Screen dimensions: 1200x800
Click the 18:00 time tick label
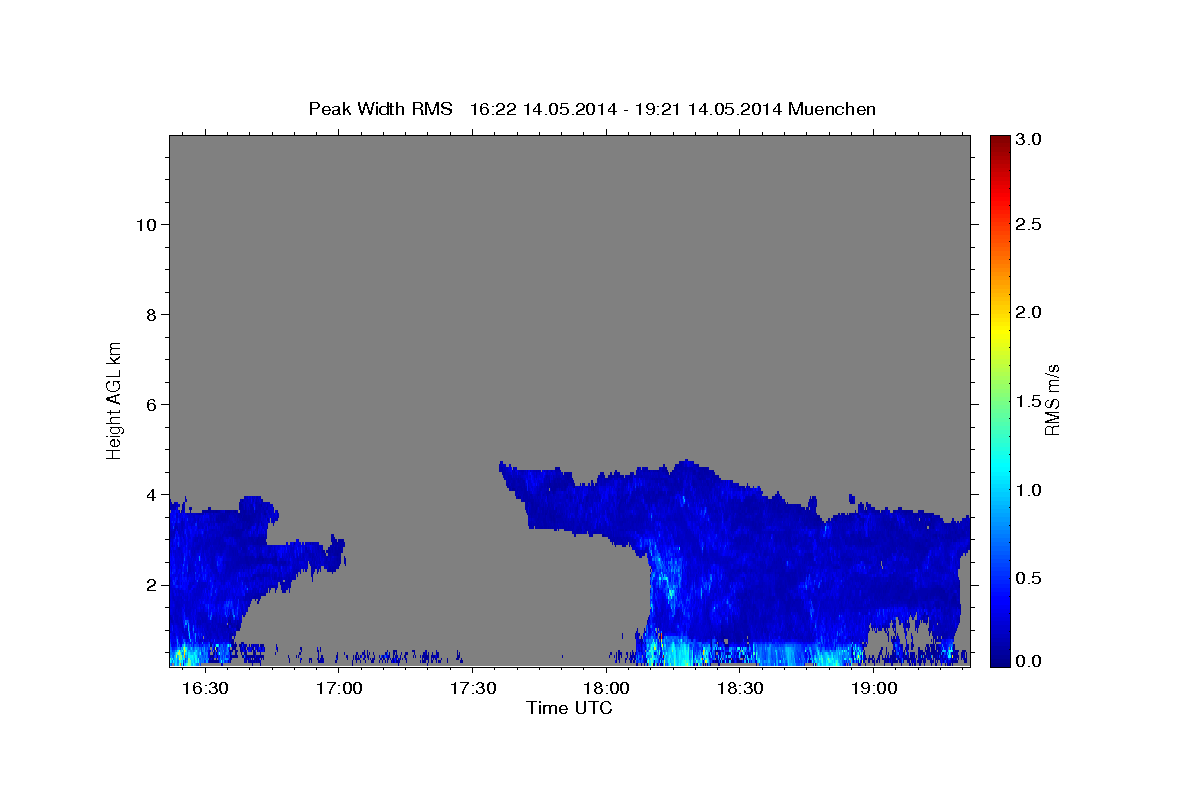[x=606, y=688]
